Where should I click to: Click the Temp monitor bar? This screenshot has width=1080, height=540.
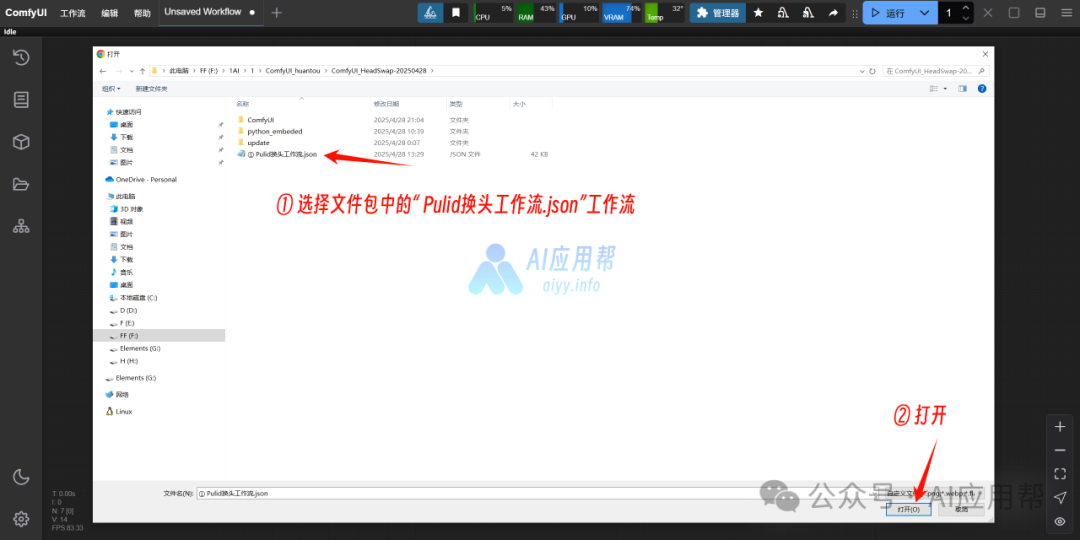pyautogui.click(x=665, y=13)
